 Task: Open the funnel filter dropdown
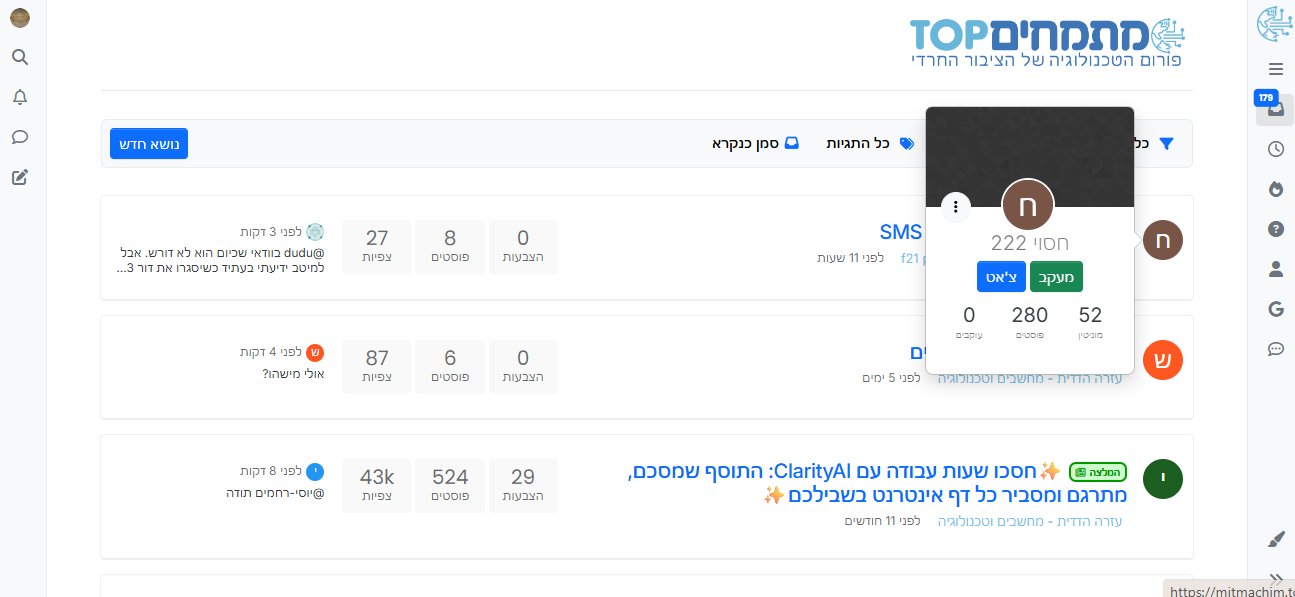1165,143
